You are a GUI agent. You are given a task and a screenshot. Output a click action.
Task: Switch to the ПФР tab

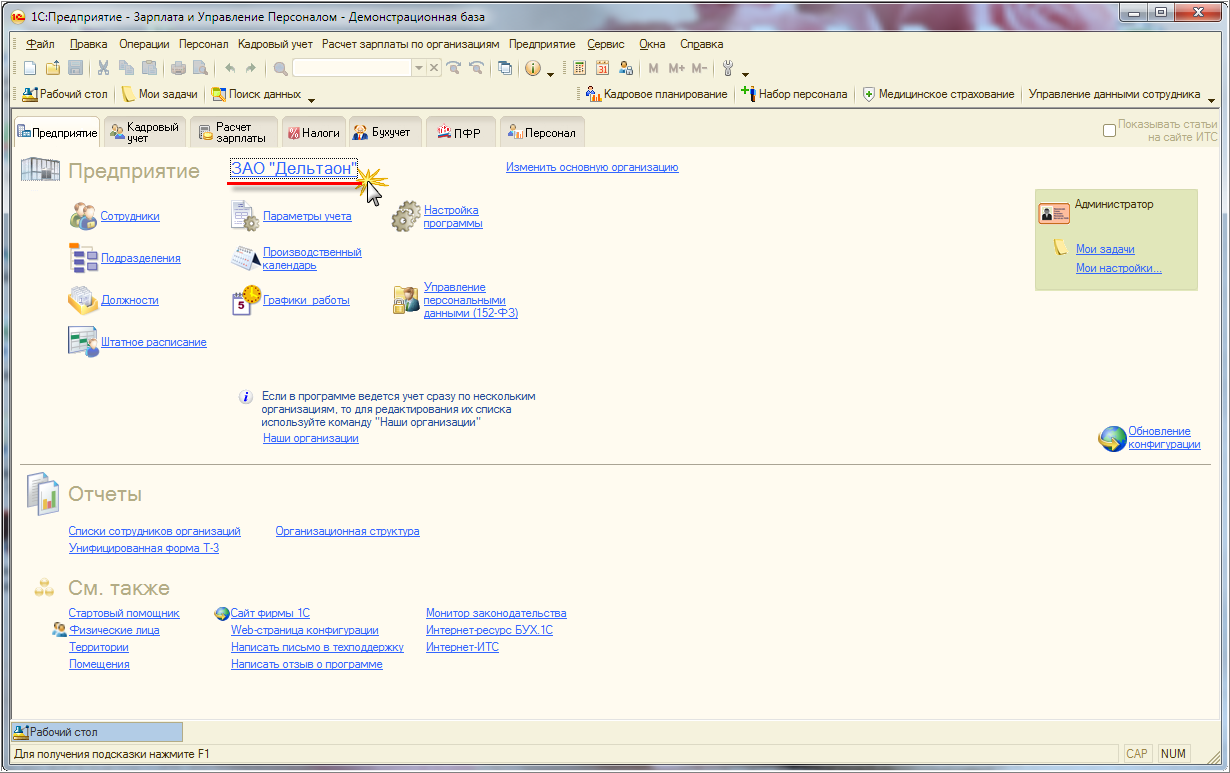point(459,132)
